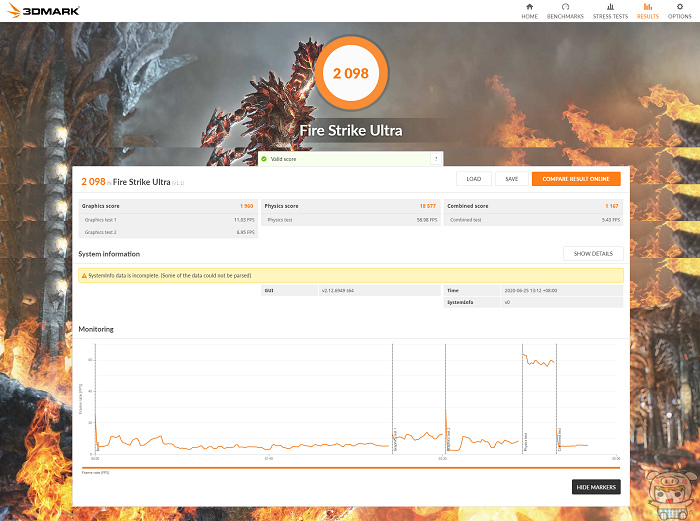
Task: Select the Graphics score header row
Action: pyautogui.click(x=168, y=206)
